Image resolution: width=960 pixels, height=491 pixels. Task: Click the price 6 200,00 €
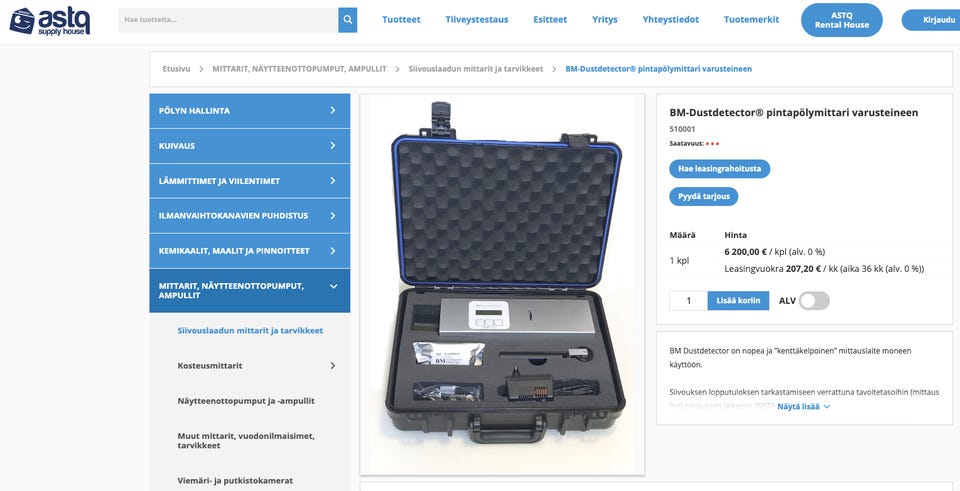click(x=746, y=252)
